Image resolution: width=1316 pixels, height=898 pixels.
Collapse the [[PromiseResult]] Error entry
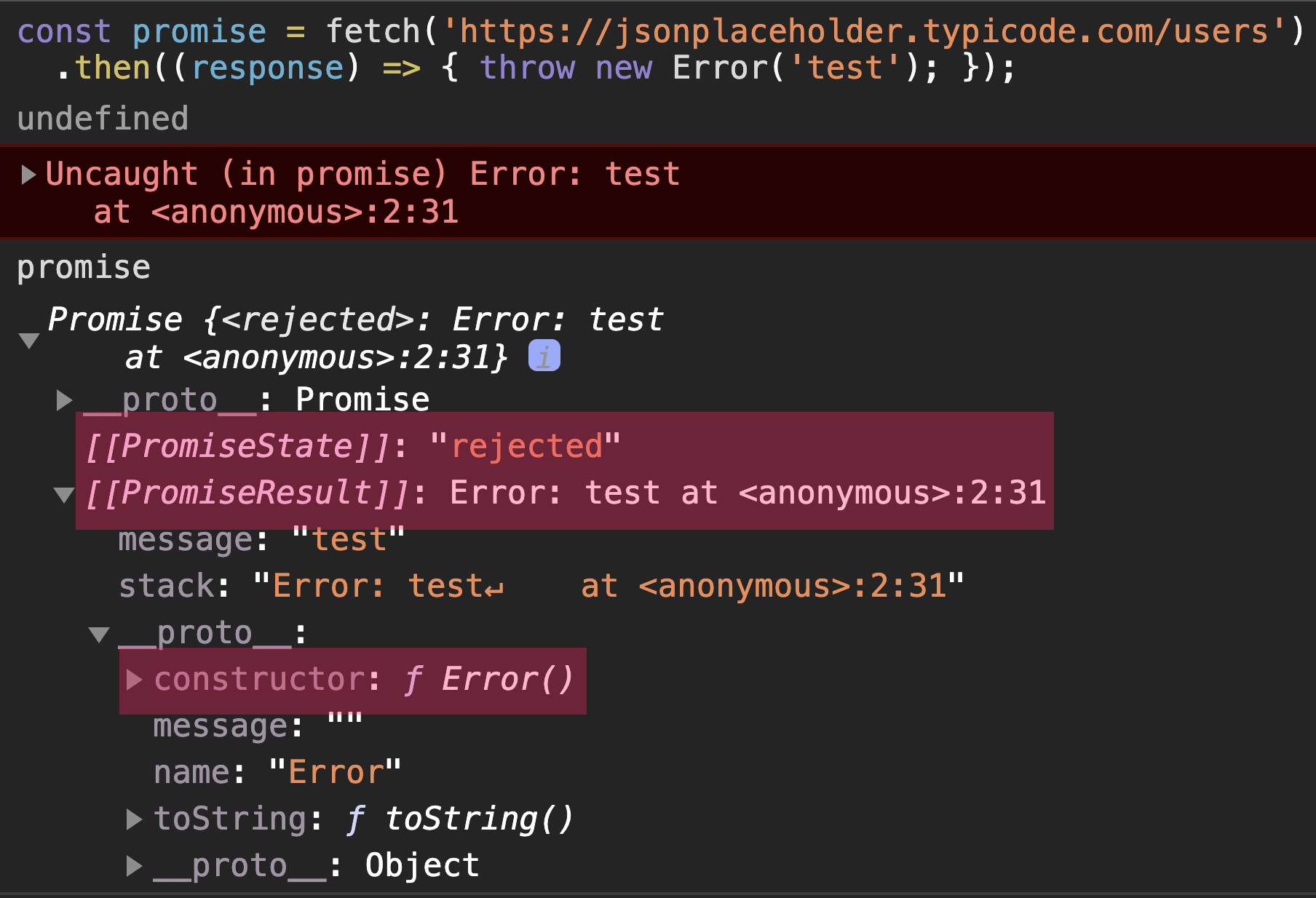coord(64,494)
